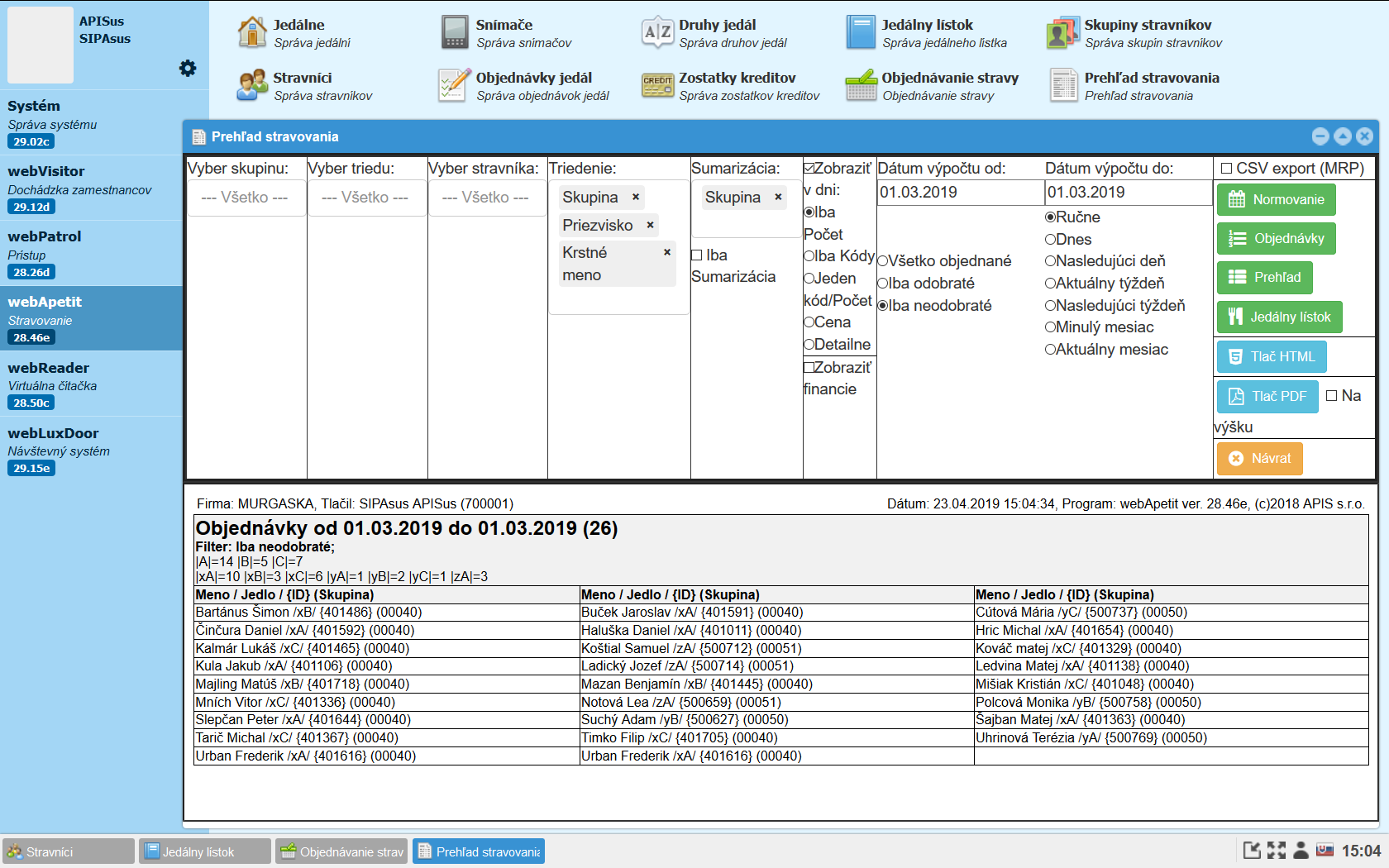Screen dimensions: 1389x868
Task: Select the Iba odobraté radio option
Action: pos(883,284)
